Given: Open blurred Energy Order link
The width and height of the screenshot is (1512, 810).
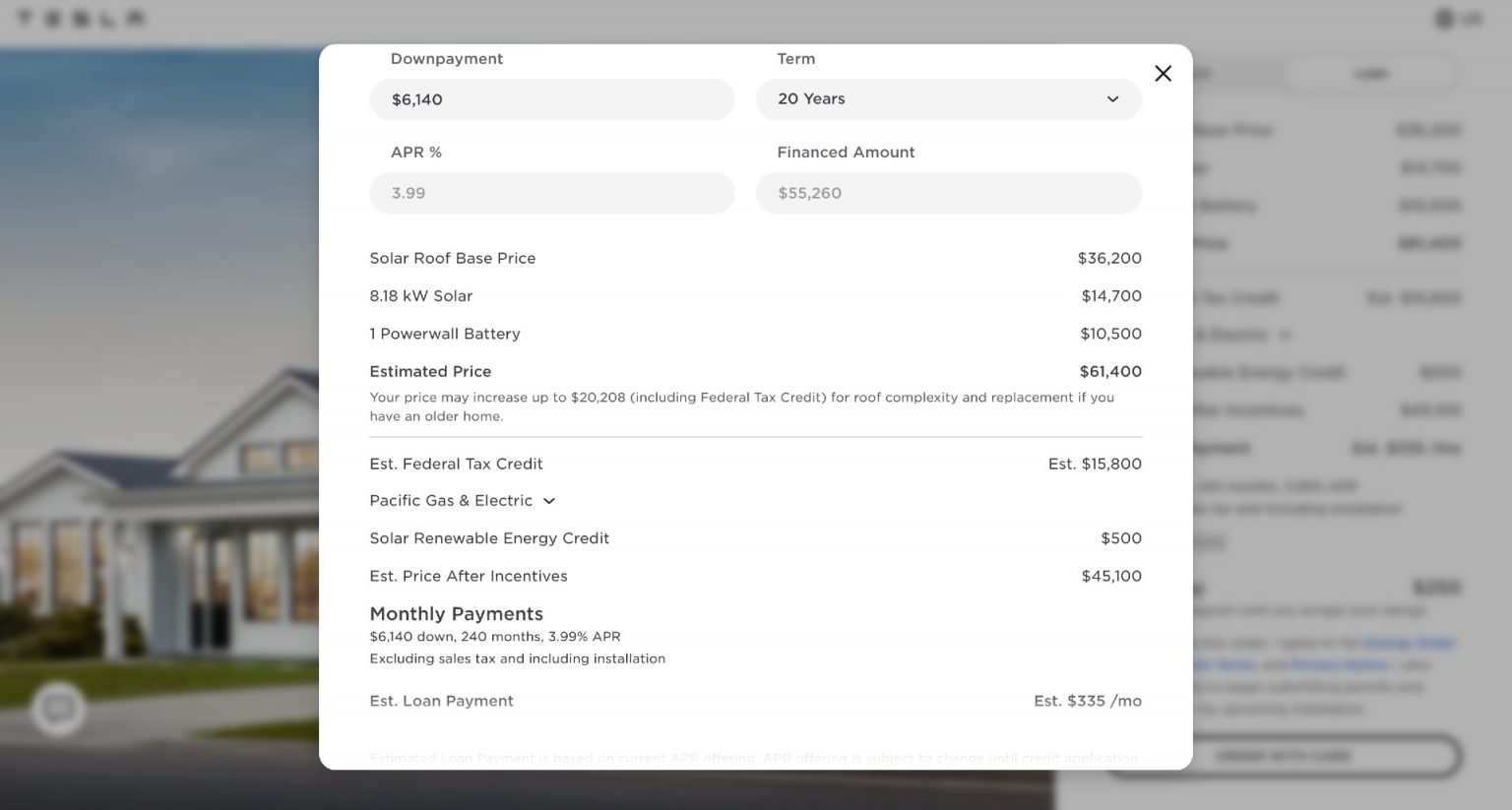Looking at the screenshot, I should tap(1410, 643).
